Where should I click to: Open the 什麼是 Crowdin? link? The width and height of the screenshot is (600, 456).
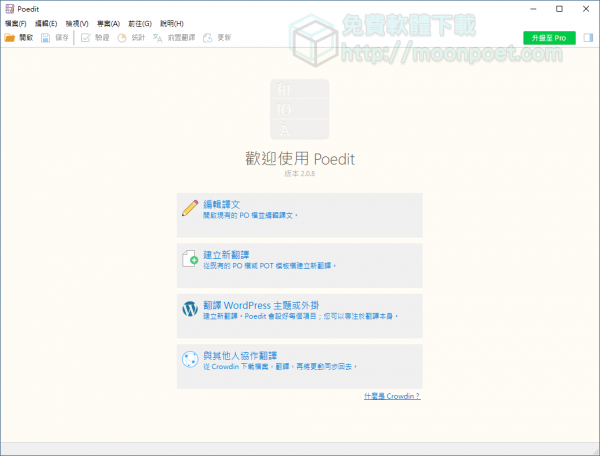(x=392, y=396)
